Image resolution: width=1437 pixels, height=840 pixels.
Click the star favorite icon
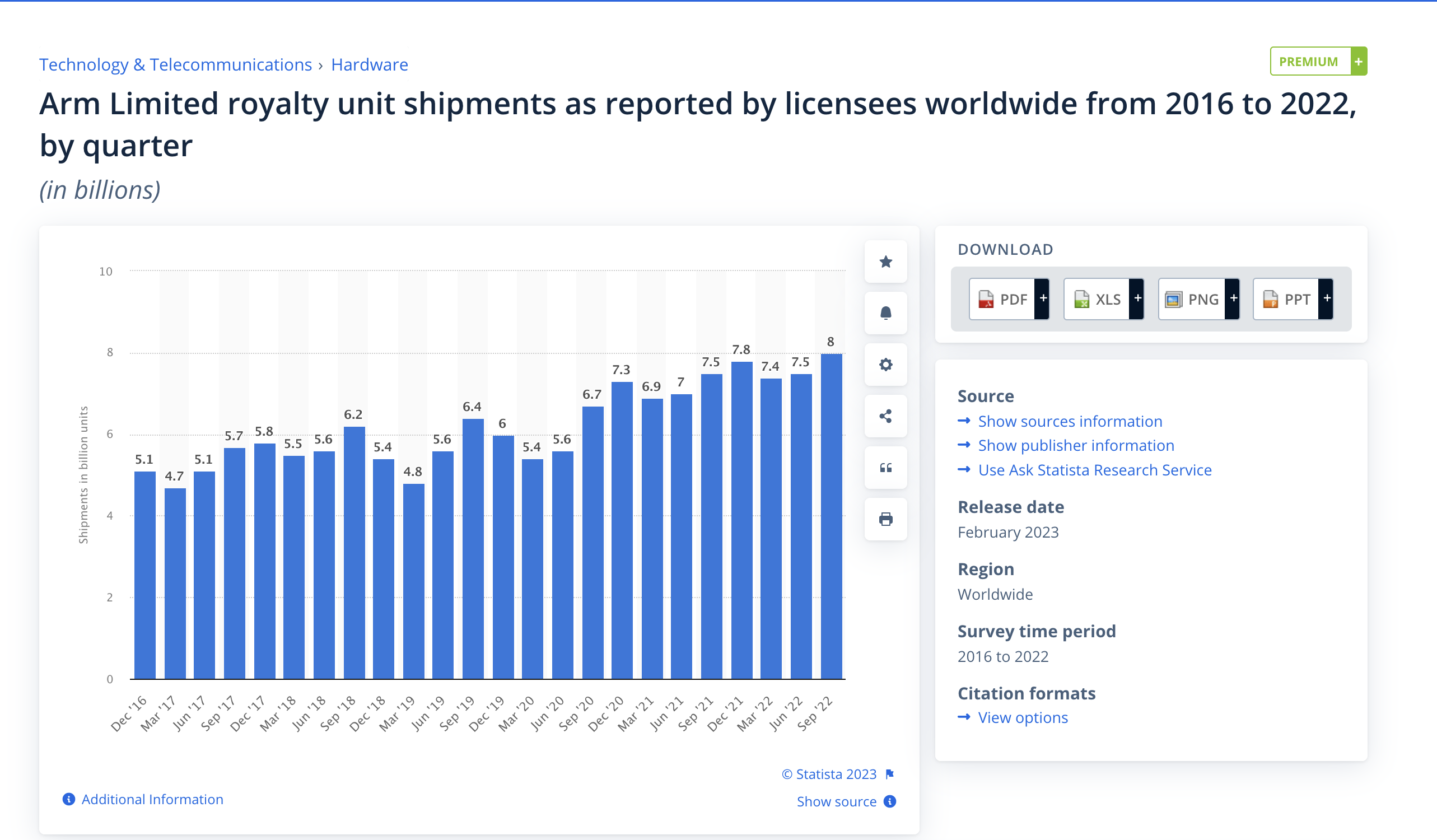point(885,262)
